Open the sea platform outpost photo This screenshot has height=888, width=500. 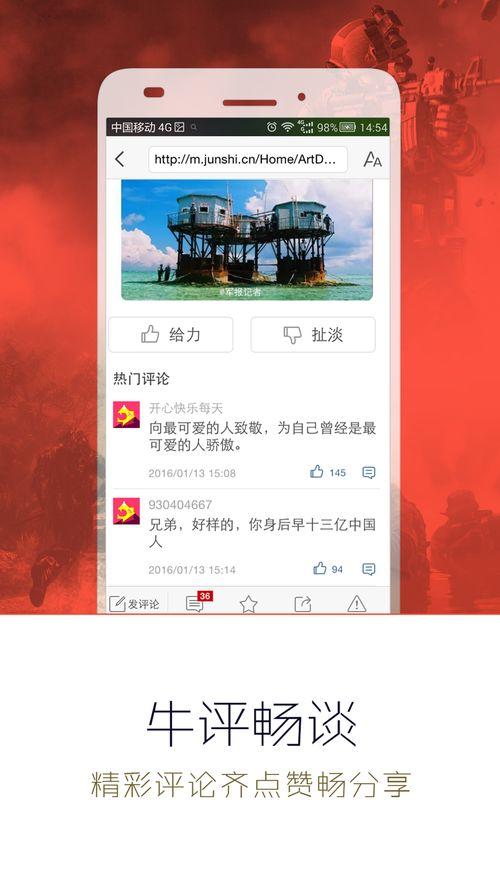[247, 240]
